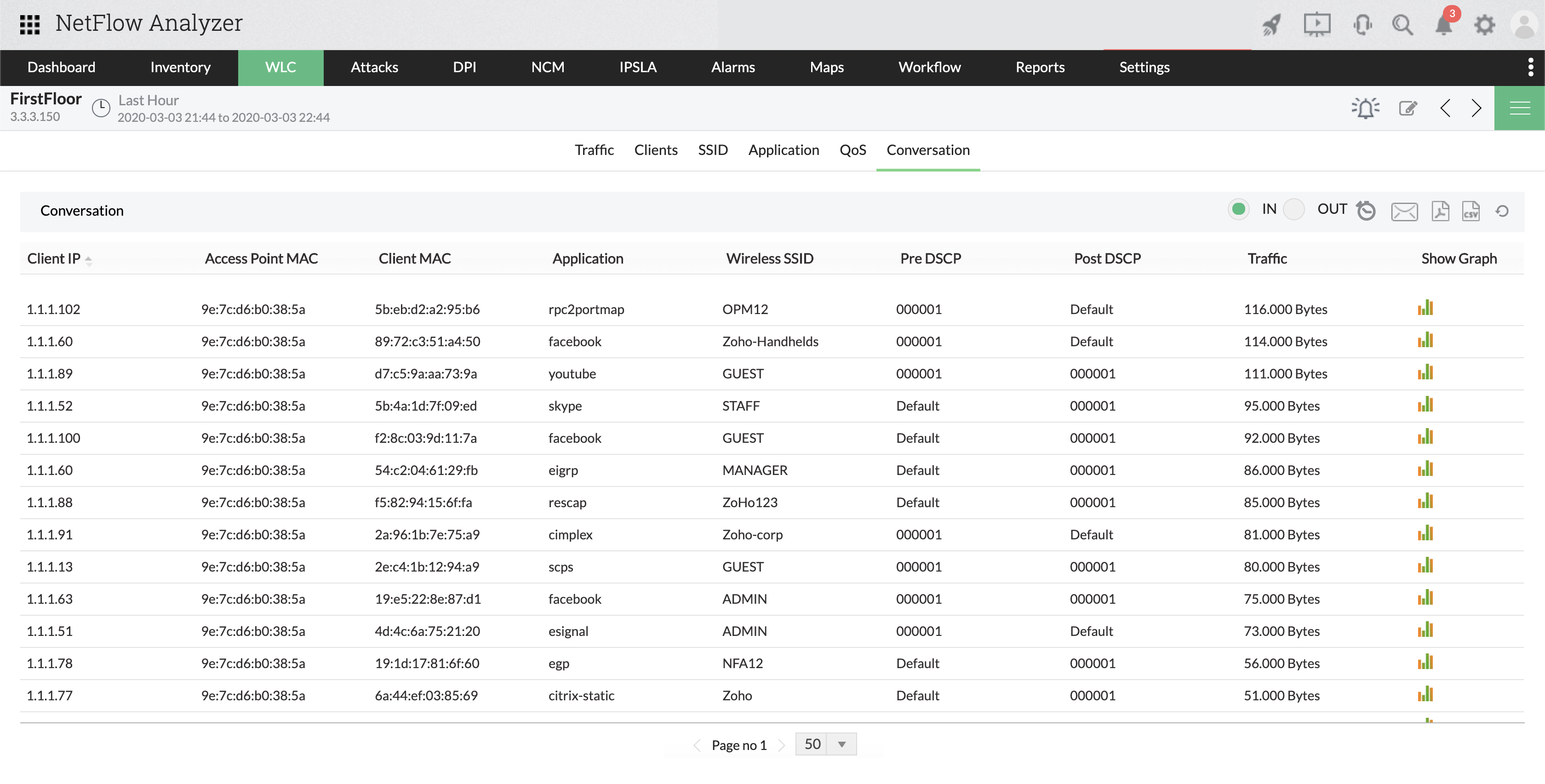This screenshot has width=1545, height=784.
Task: Export the Conversation table as CSV
Action: pos(1471,211)
